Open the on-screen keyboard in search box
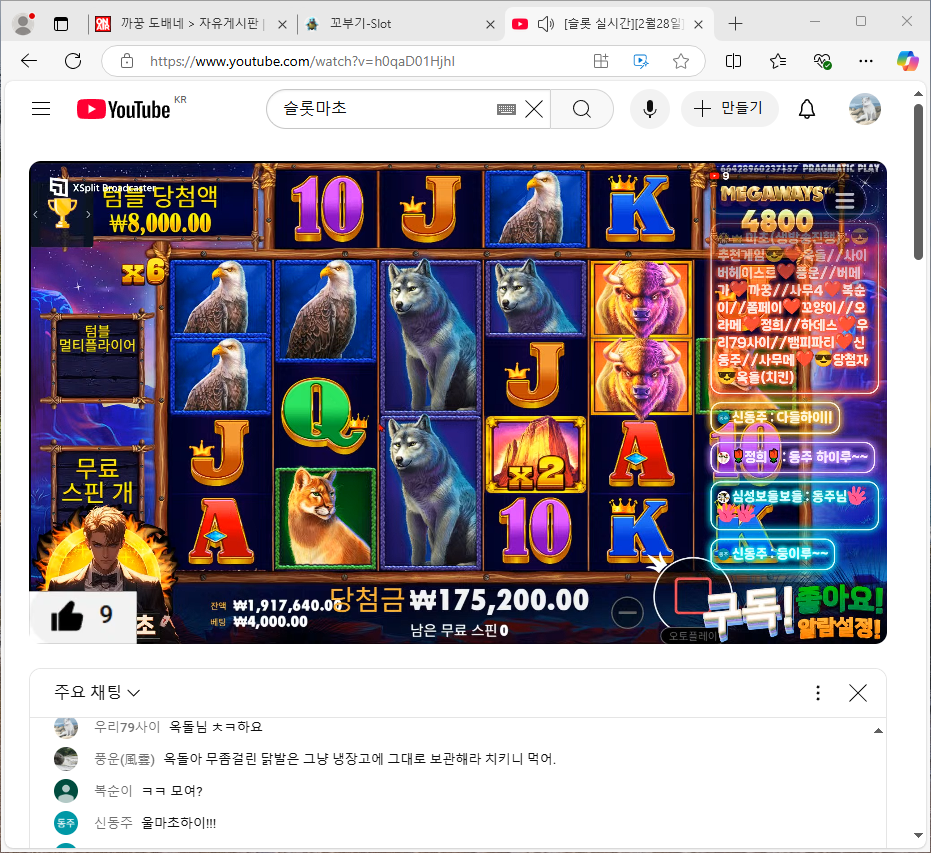This screenshot has height=853, width=931. coord(506,109)
